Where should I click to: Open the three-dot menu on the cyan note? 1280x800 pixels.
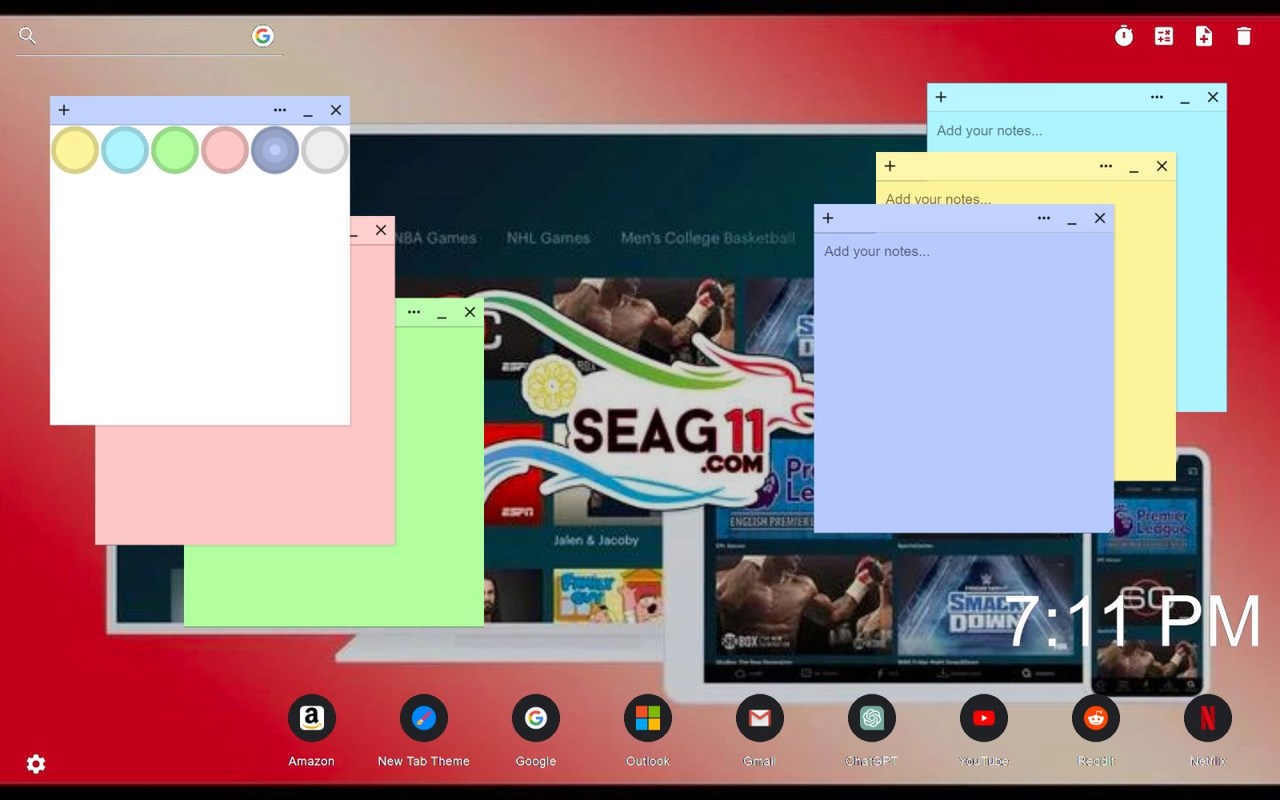(1157, 97)
